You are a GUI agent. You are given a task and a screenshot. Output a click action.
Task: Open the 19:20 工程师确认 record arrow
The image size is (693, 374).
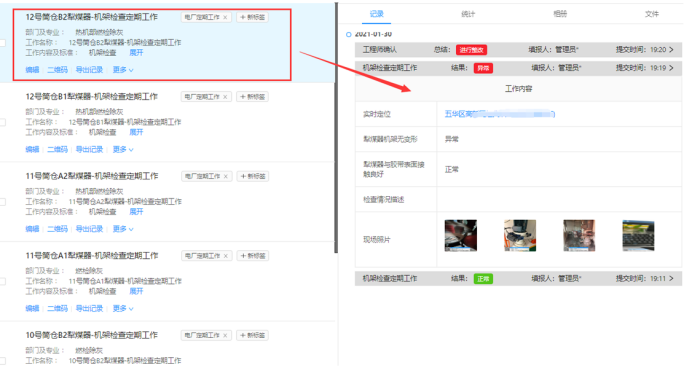671,50
